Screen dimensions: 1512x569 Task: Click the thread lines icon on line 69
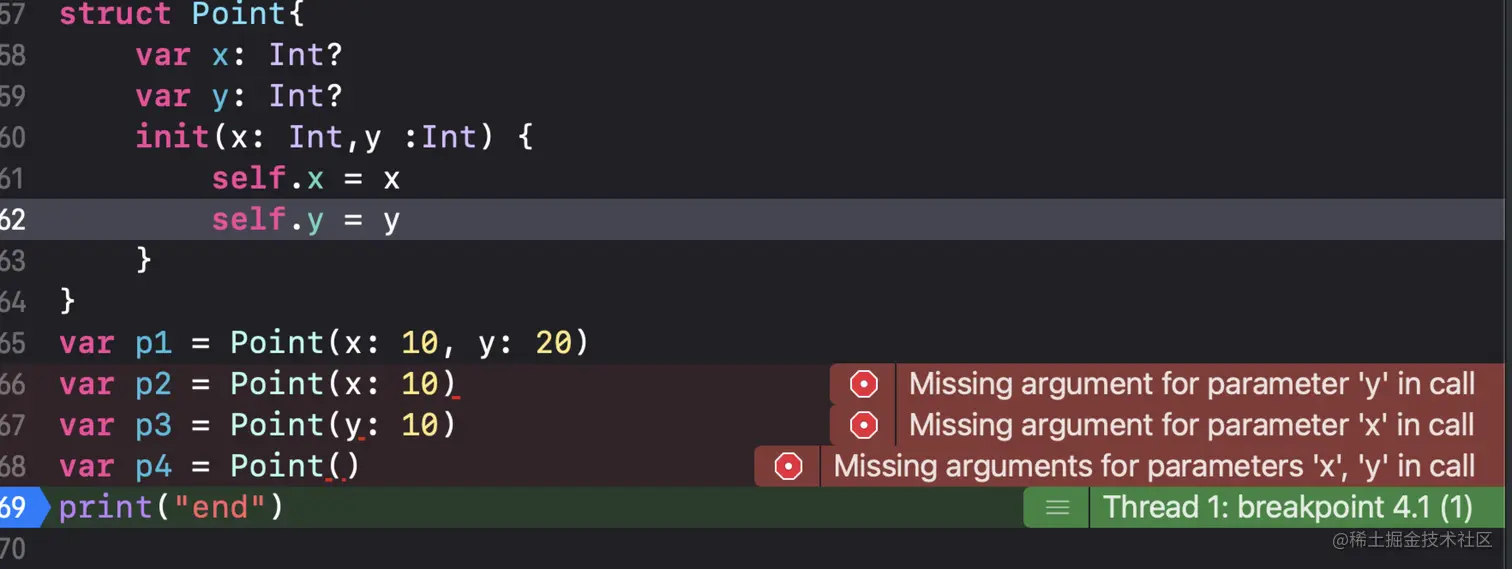[1056, 508]
